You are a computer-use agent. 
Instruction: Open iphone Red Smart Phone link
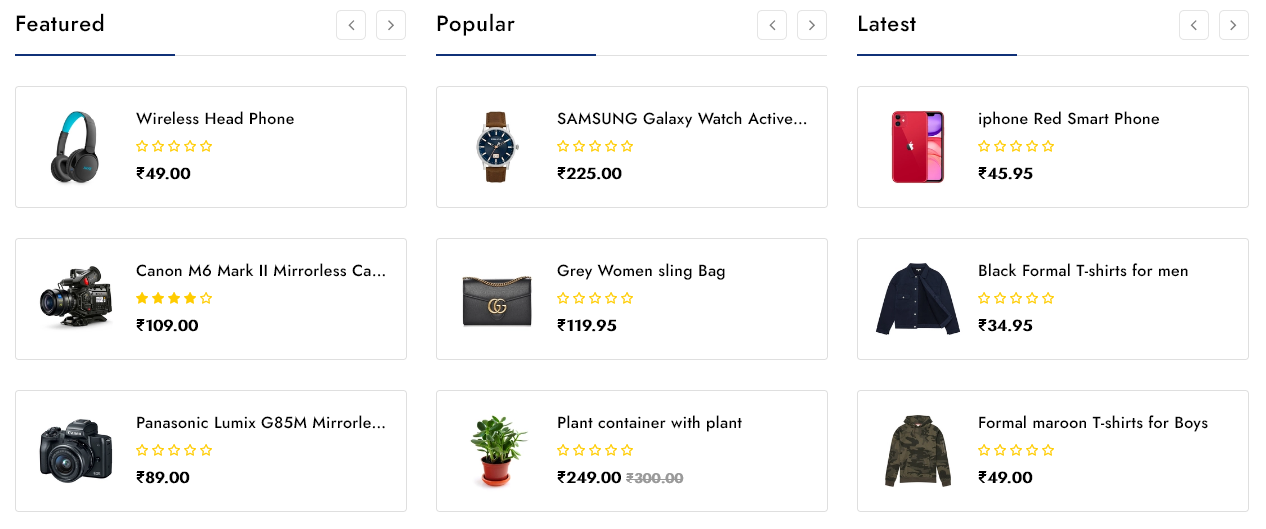(x=1068, y=119)
